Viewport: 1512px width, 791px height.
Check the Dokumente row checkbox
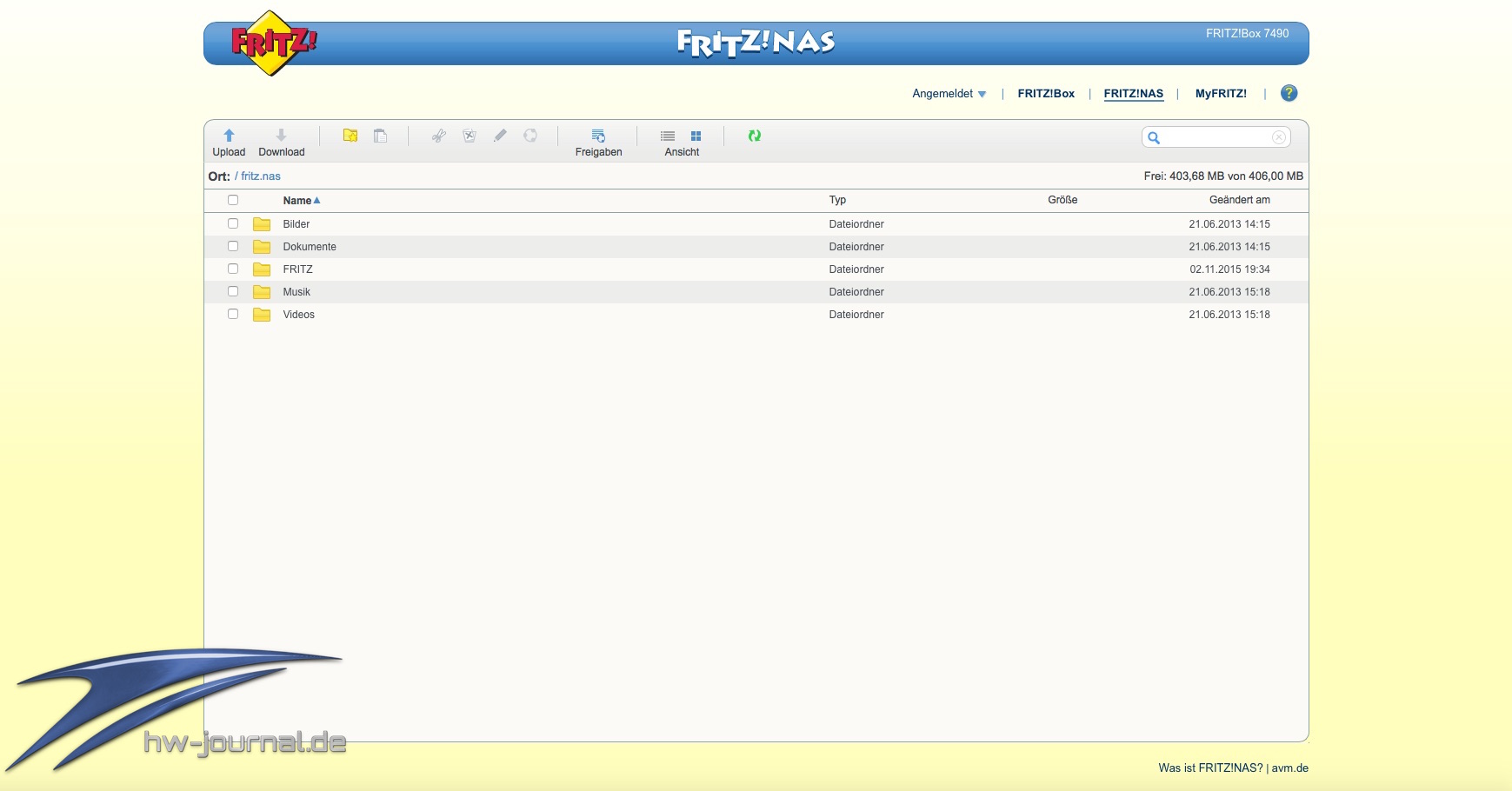(233, 246)
